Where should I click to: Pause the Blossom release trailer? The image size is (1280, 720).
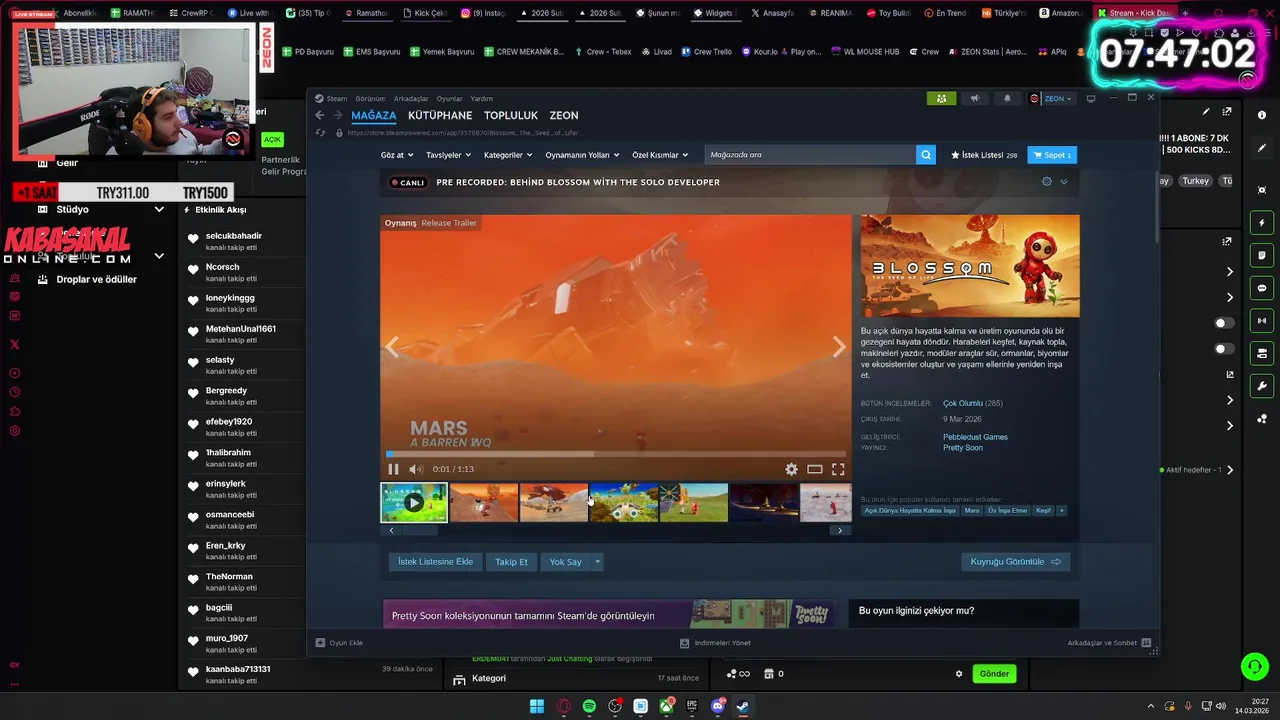point(393,469)
